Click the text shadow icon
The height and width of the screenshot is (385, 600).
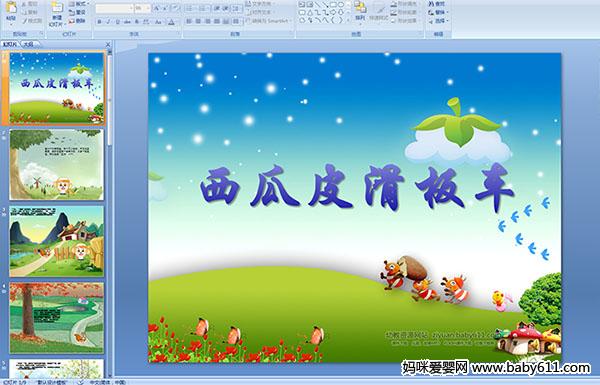(137, 22)
